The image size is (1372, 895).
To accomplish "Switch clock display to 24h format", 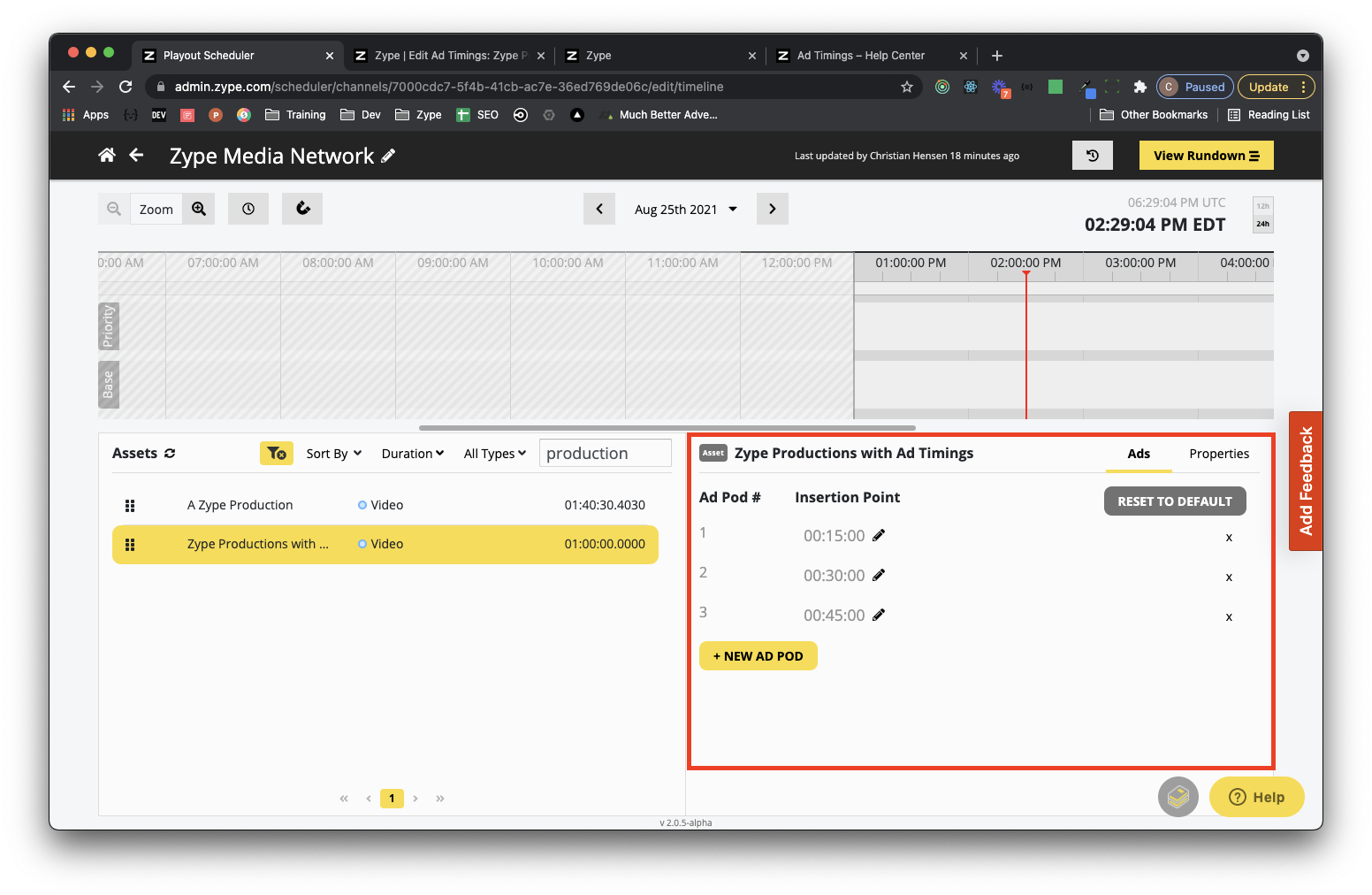I will click(1263, 224).
